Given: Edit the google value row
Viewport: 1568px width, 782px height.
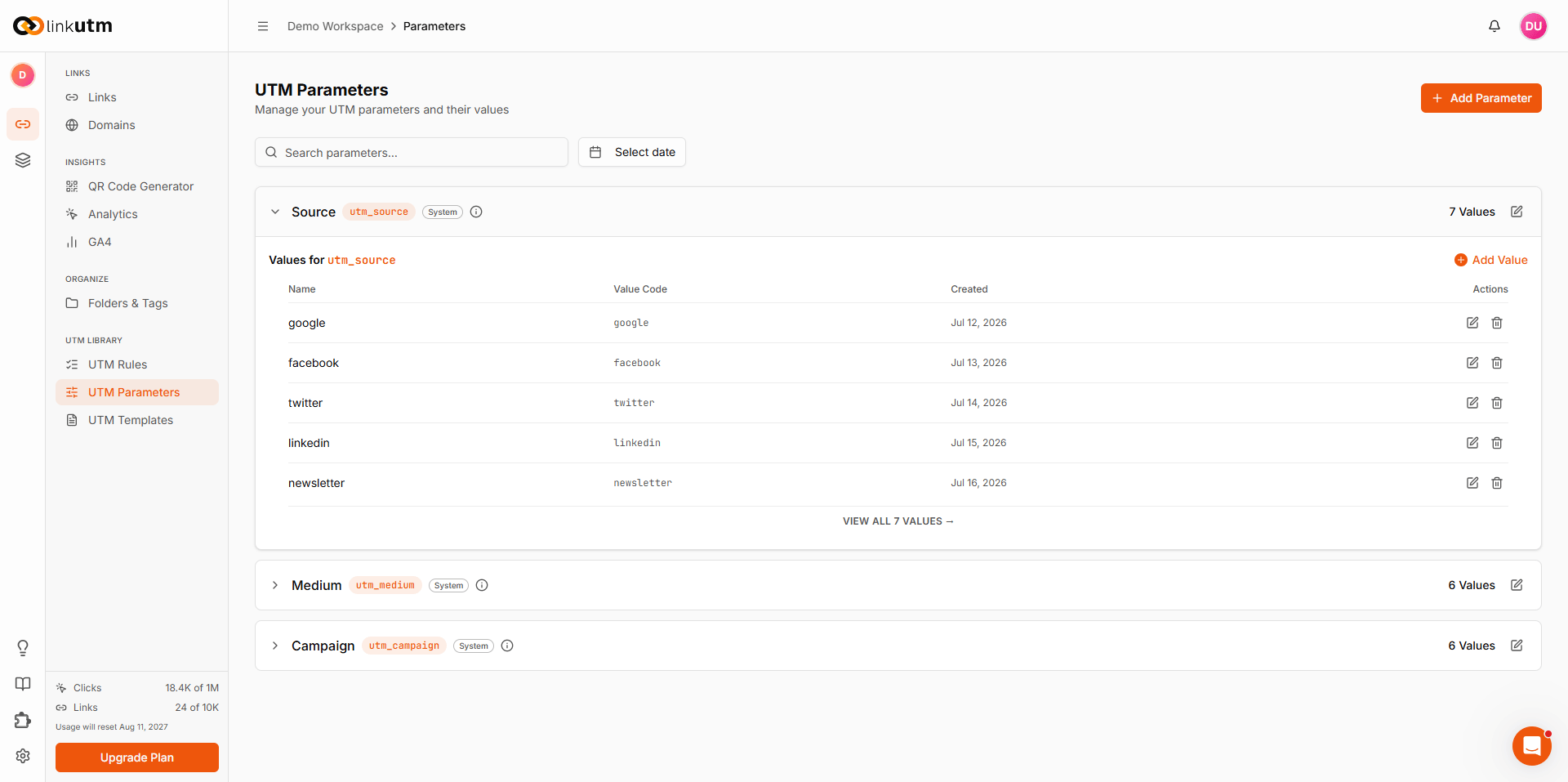Looking at the screenshot, I should pyautogui.click(x=1472, y=323).
